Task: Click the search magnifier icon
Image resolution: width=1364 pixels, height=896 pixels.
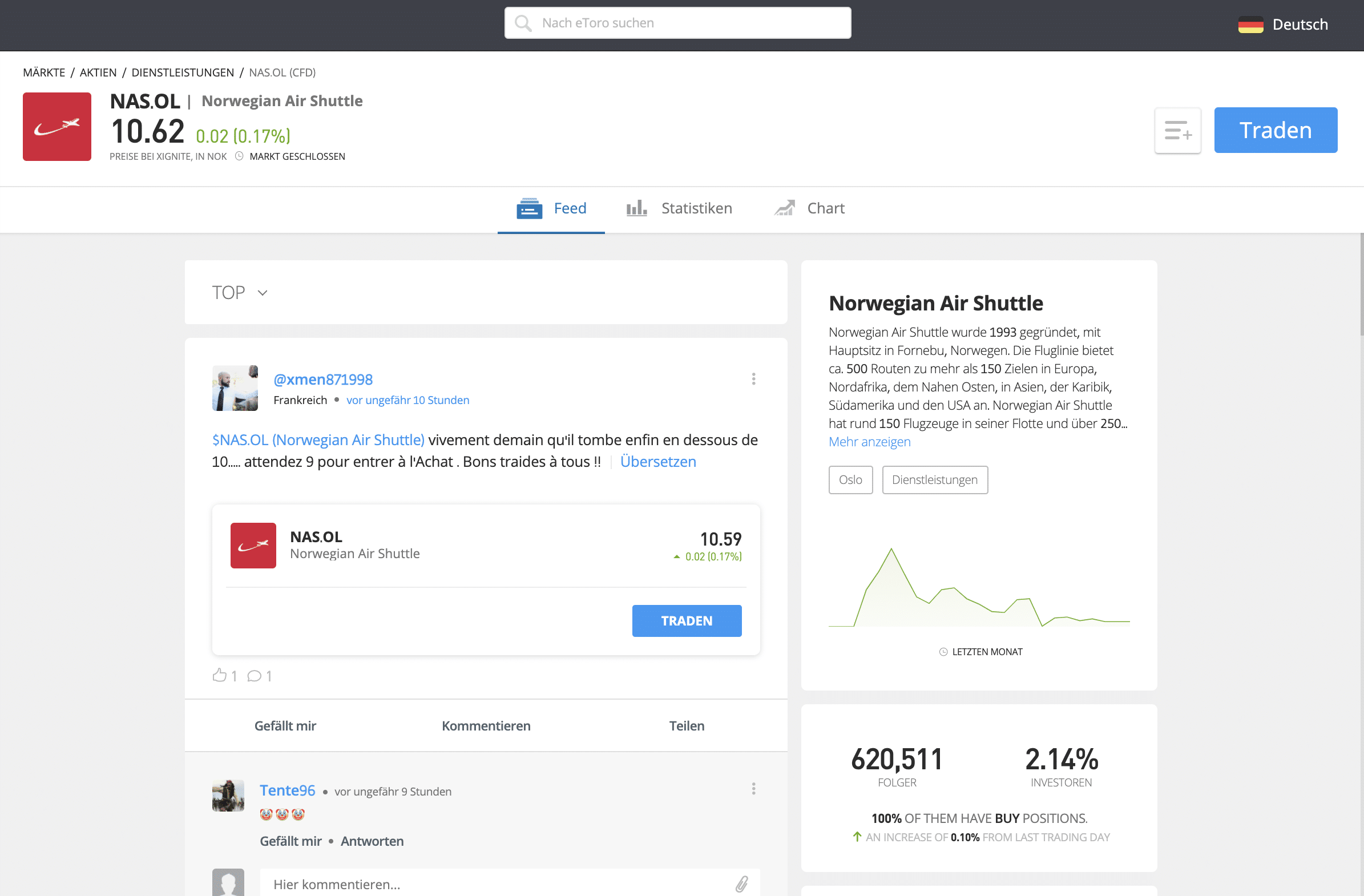Action: click(x=523, y=23)
